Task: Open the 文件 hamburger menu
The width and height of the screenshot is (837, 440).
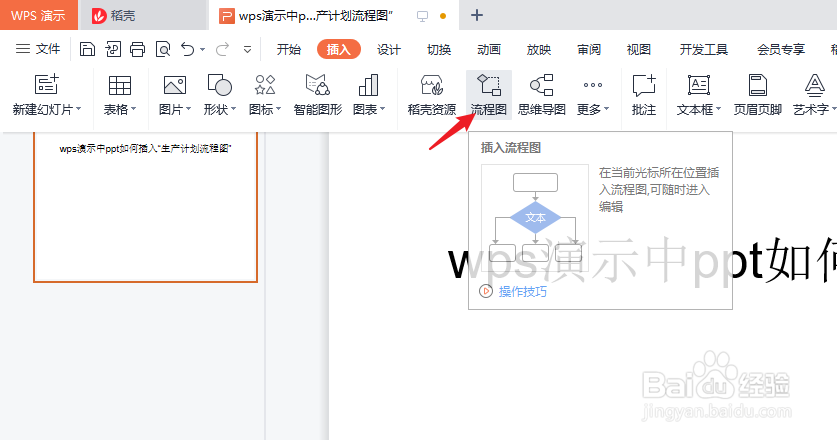Action: pos(38,49)
